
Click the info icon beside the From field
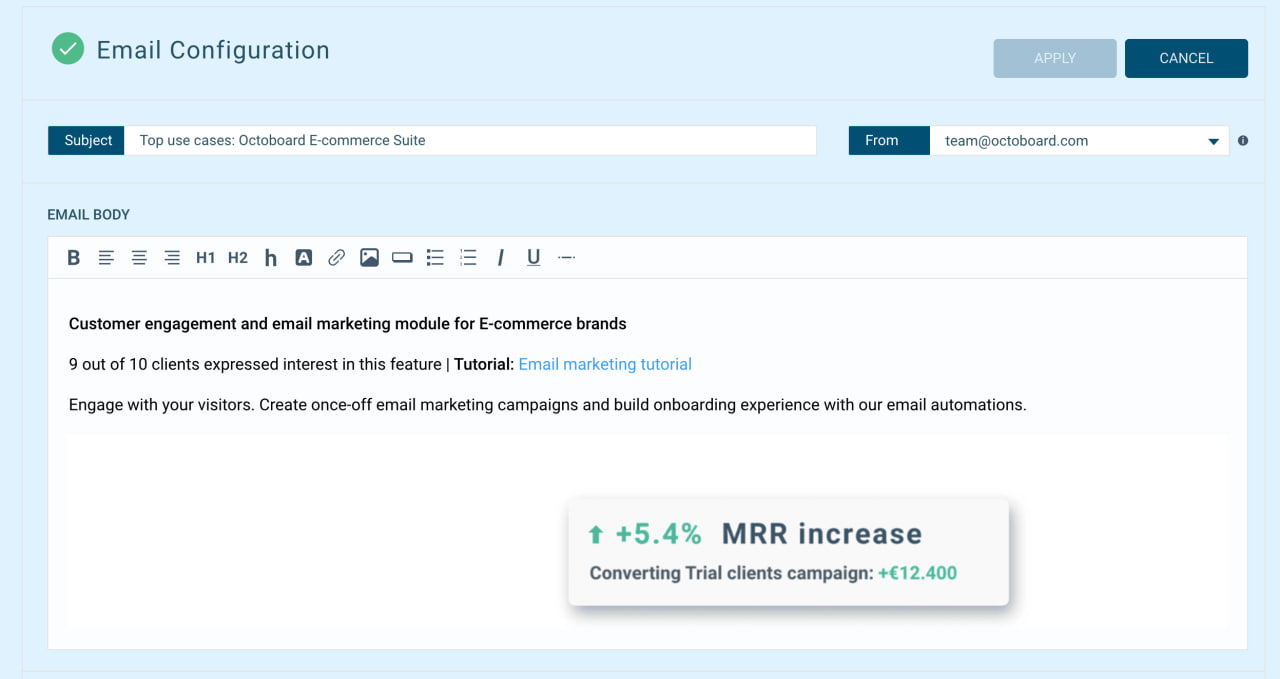tap(1243, 141)
